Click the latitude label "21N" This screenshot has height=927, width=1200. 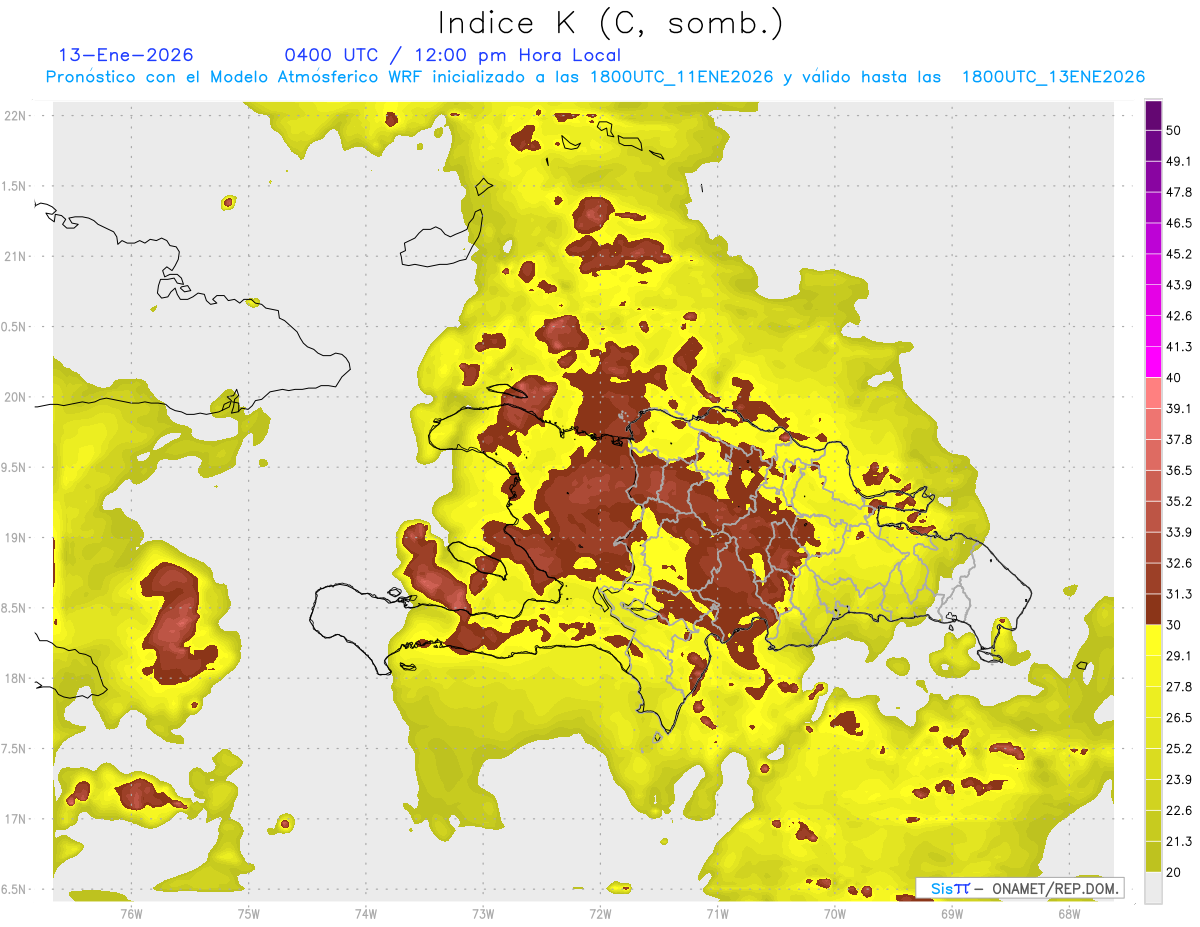coord(16,256)
